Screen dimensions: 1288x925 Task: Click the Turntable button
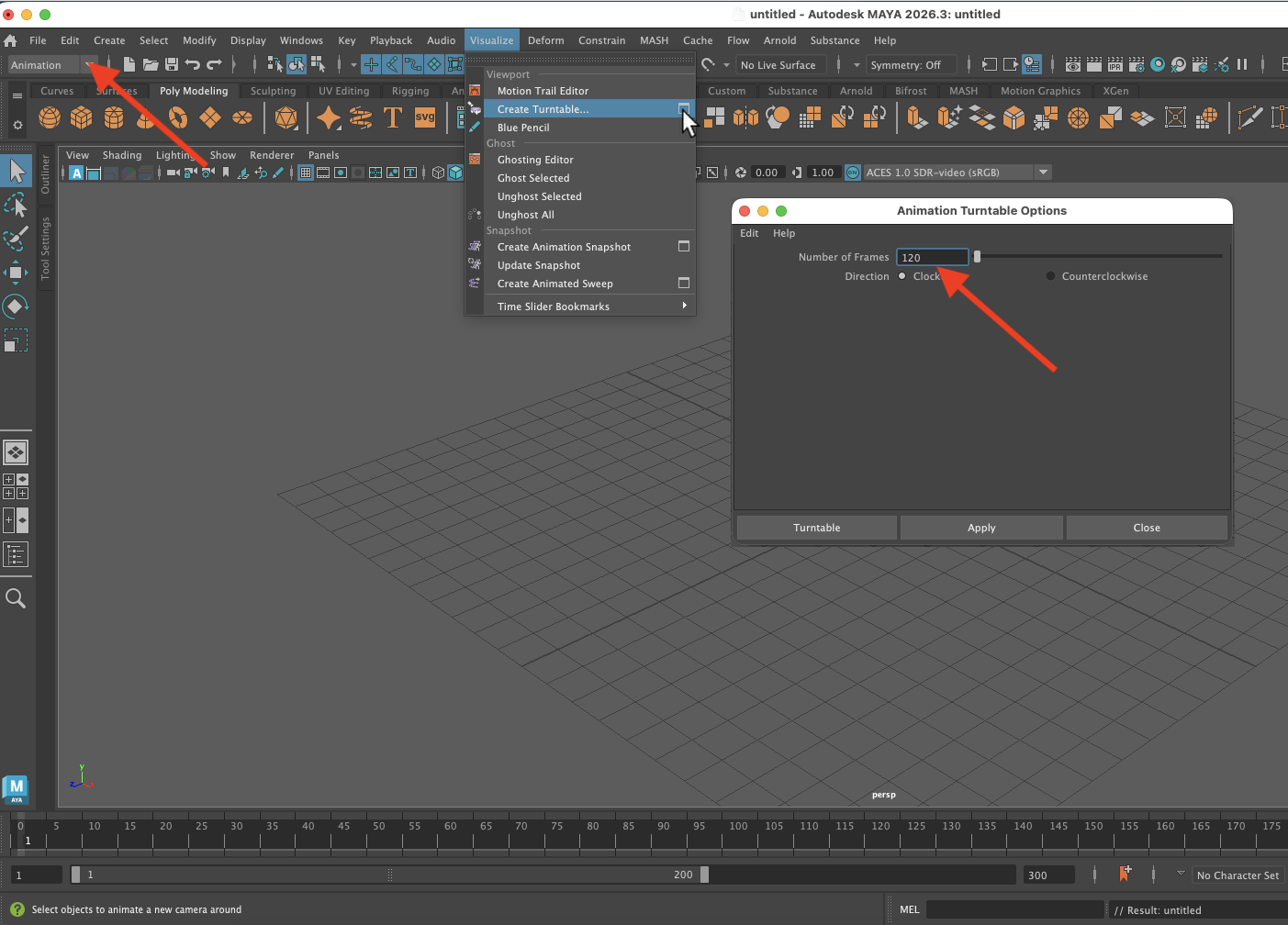click(816, 528)
